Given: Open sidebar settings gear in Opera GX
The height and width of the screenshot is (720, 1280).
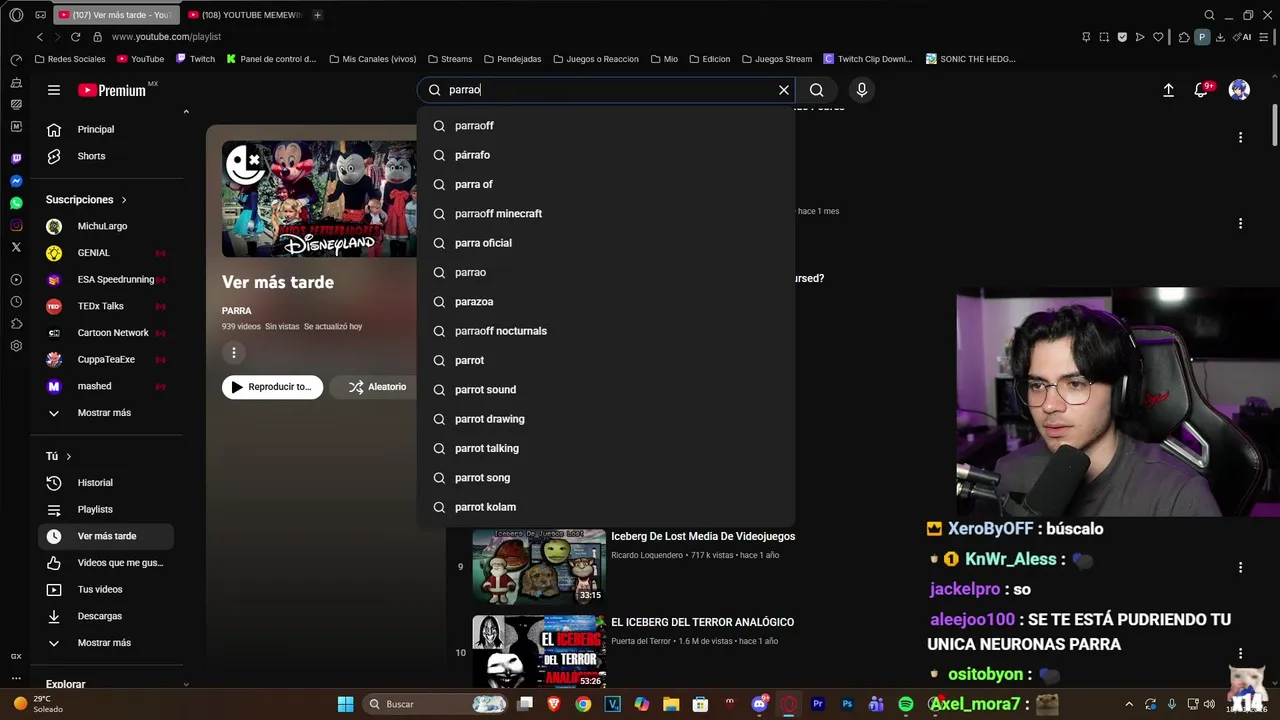Looking at the screenshot, I should (x=16, y=346).
